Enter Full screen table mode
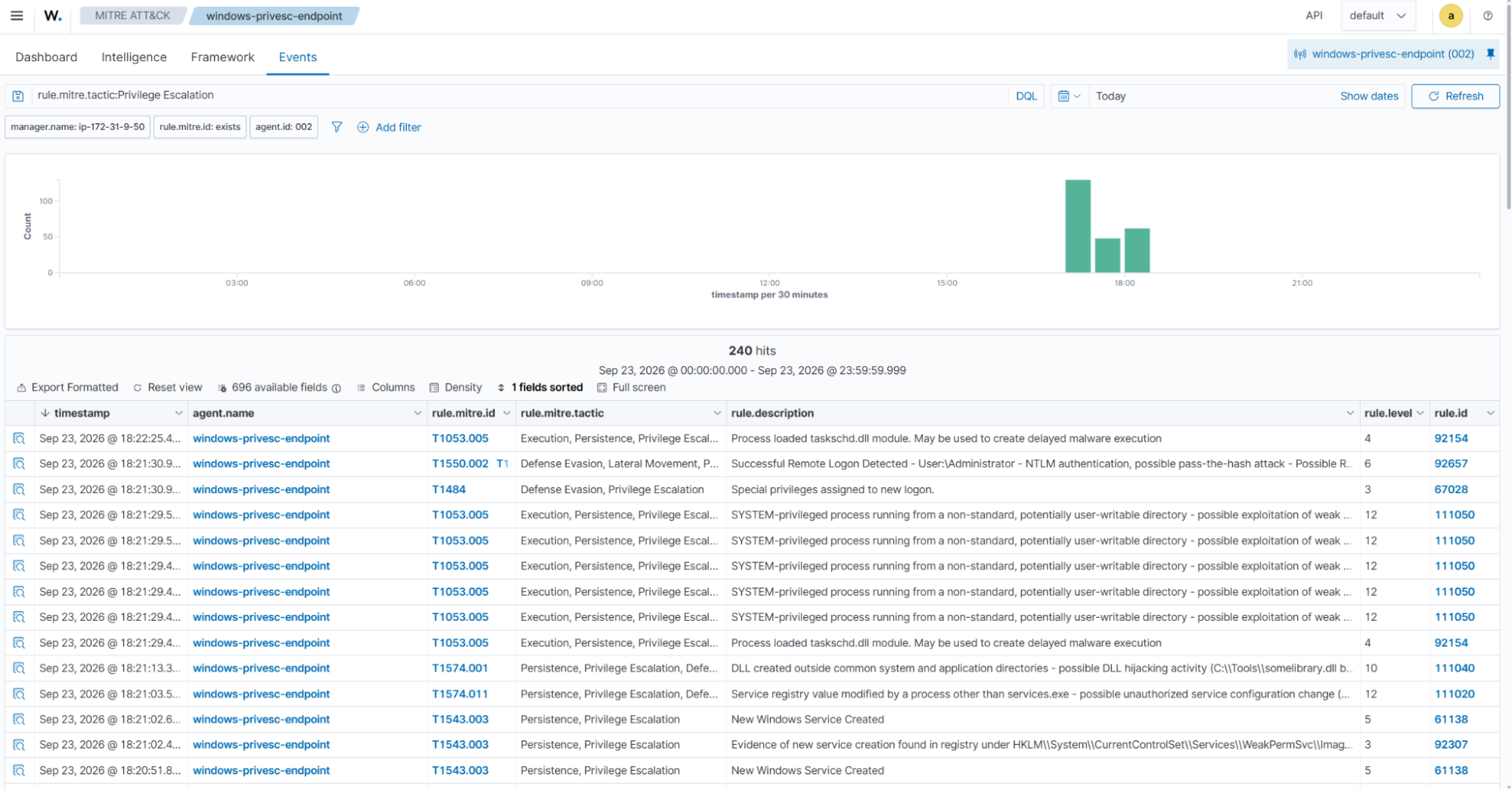 631,387
